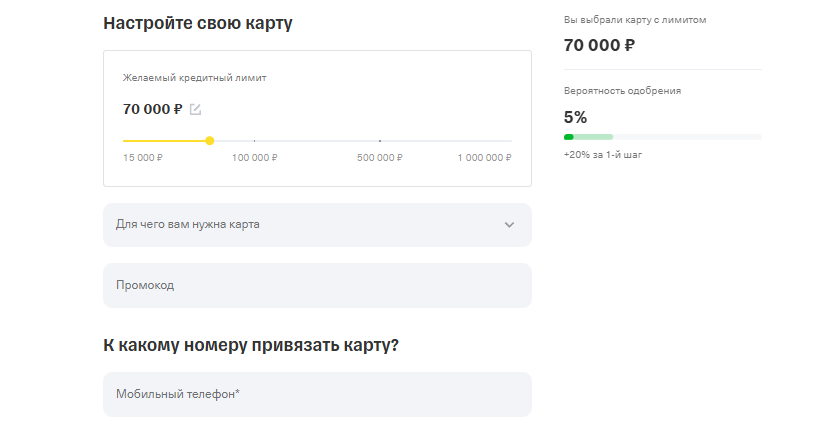This screenshot has height=447, width=836.
Task: Set slider to the 100 000 ₽ tick mark
Action: pyautogui.click(x=254, y=141)
